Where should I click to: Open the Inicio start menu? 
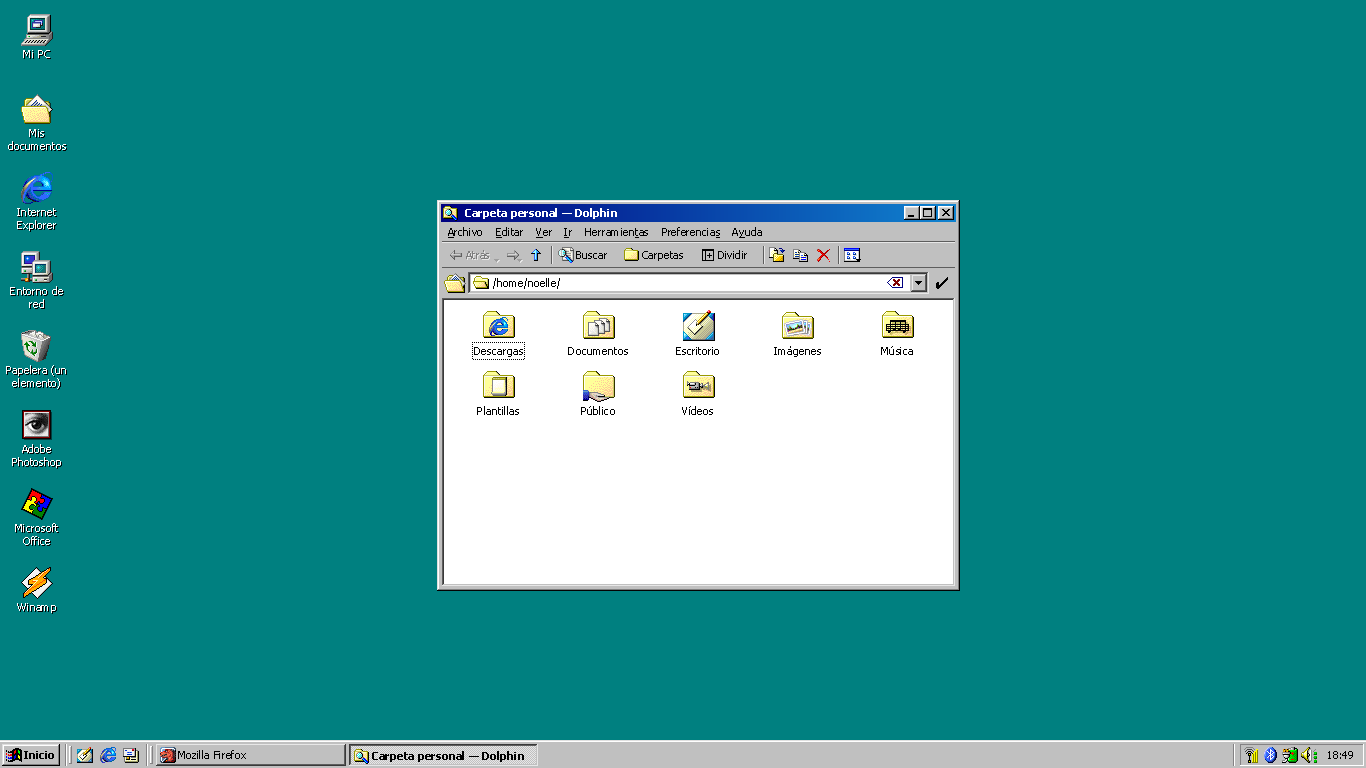[x=31, y=755]
